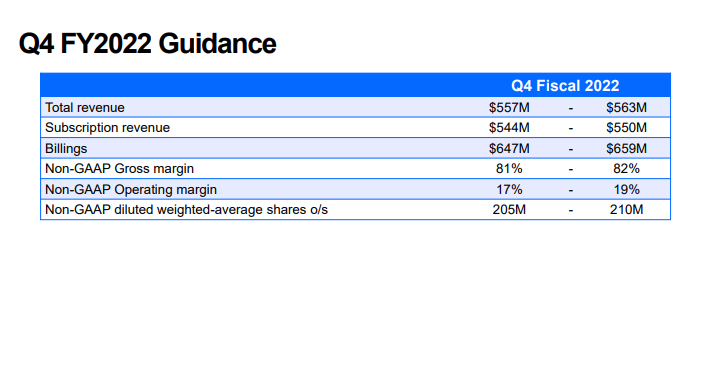Viewport: 718px width, 388px height.
Task: Select the $544M subscription revenue value
Action: coord(509,128)
